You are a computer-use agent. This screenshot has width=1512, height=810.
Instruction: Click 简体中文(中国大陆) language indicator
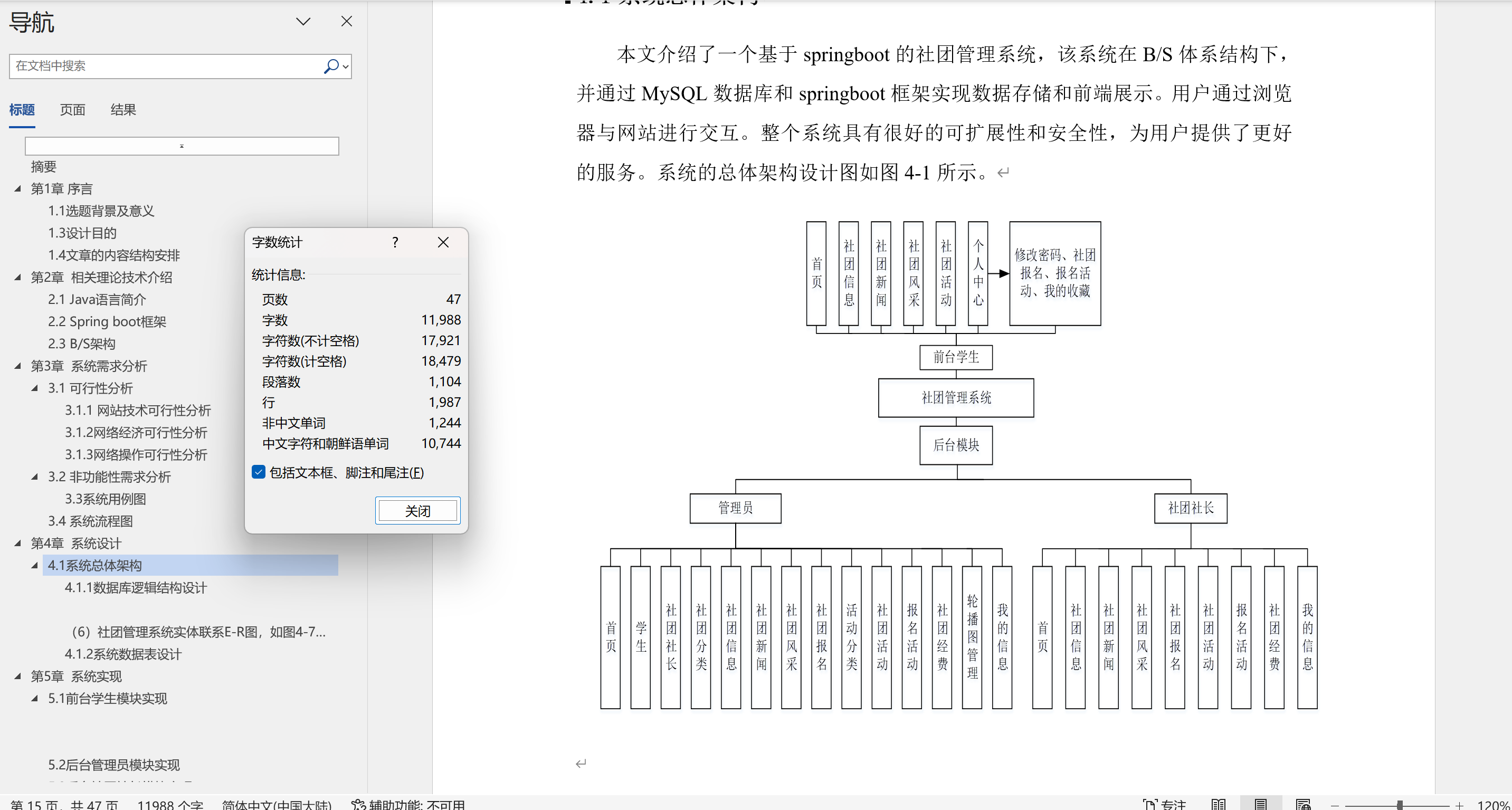[x=277, y=804]
